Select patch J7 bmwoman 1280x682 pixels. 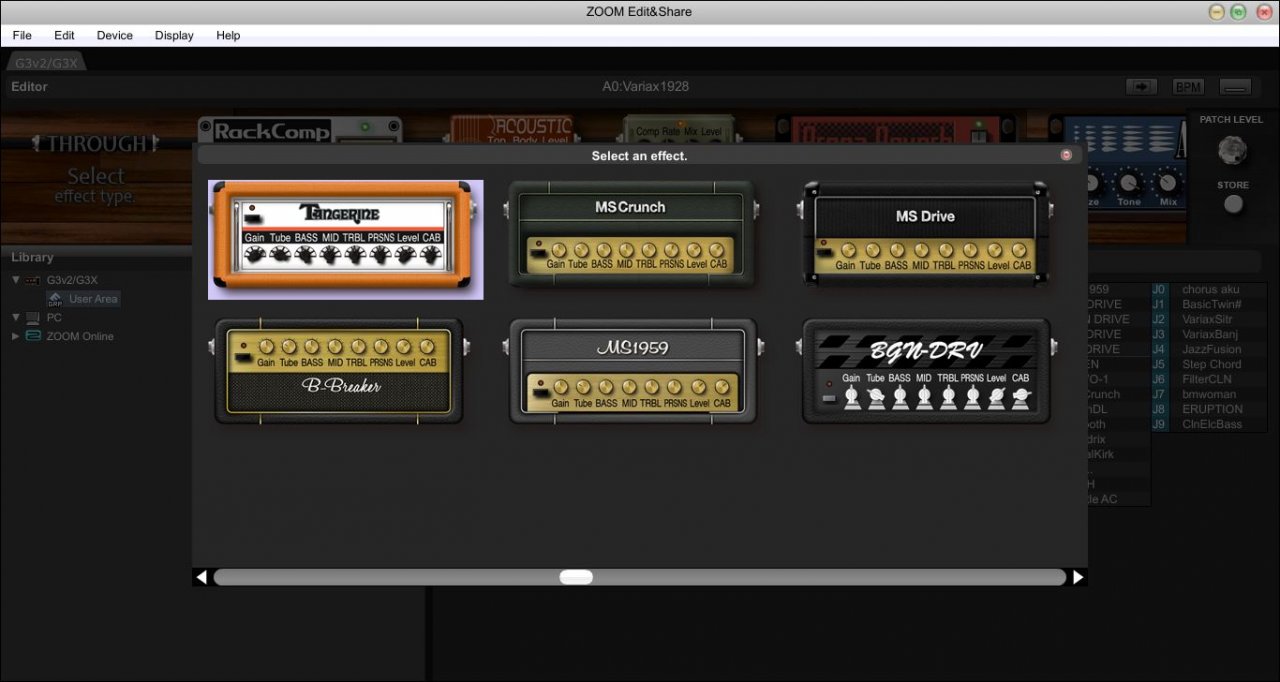[x=1208, y=394]
